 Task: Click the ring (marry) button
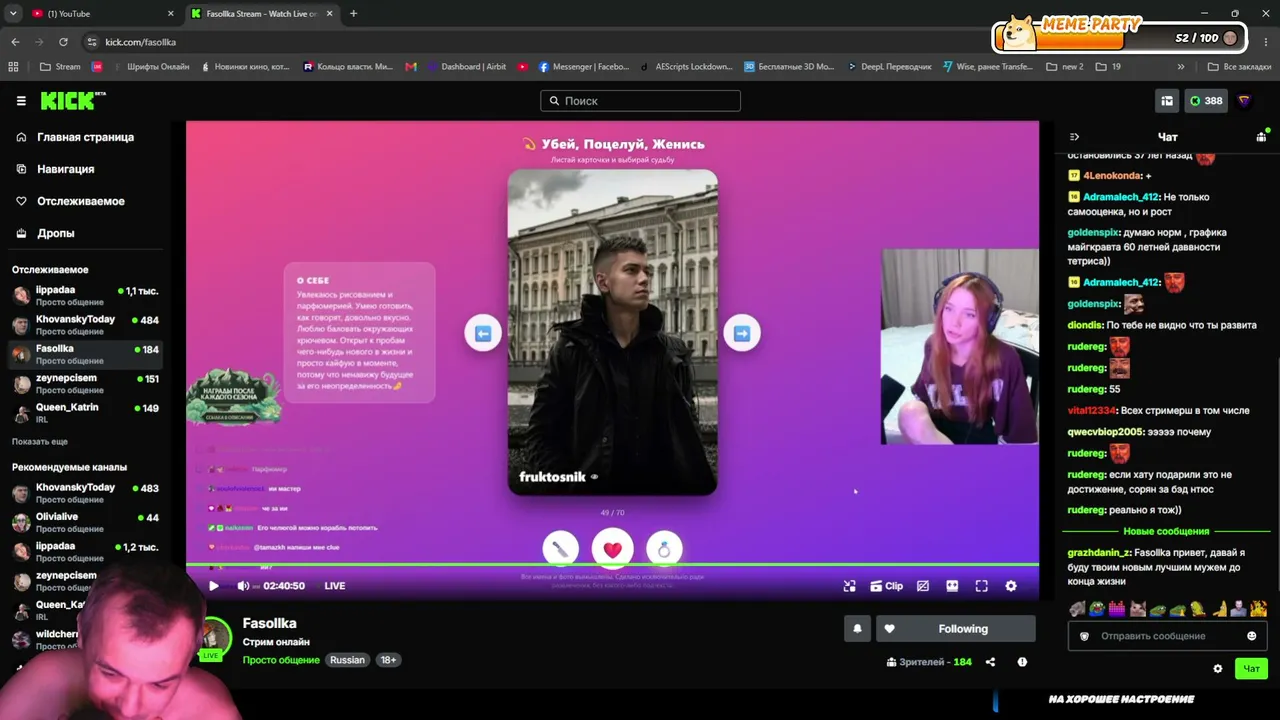pos(664,548)
